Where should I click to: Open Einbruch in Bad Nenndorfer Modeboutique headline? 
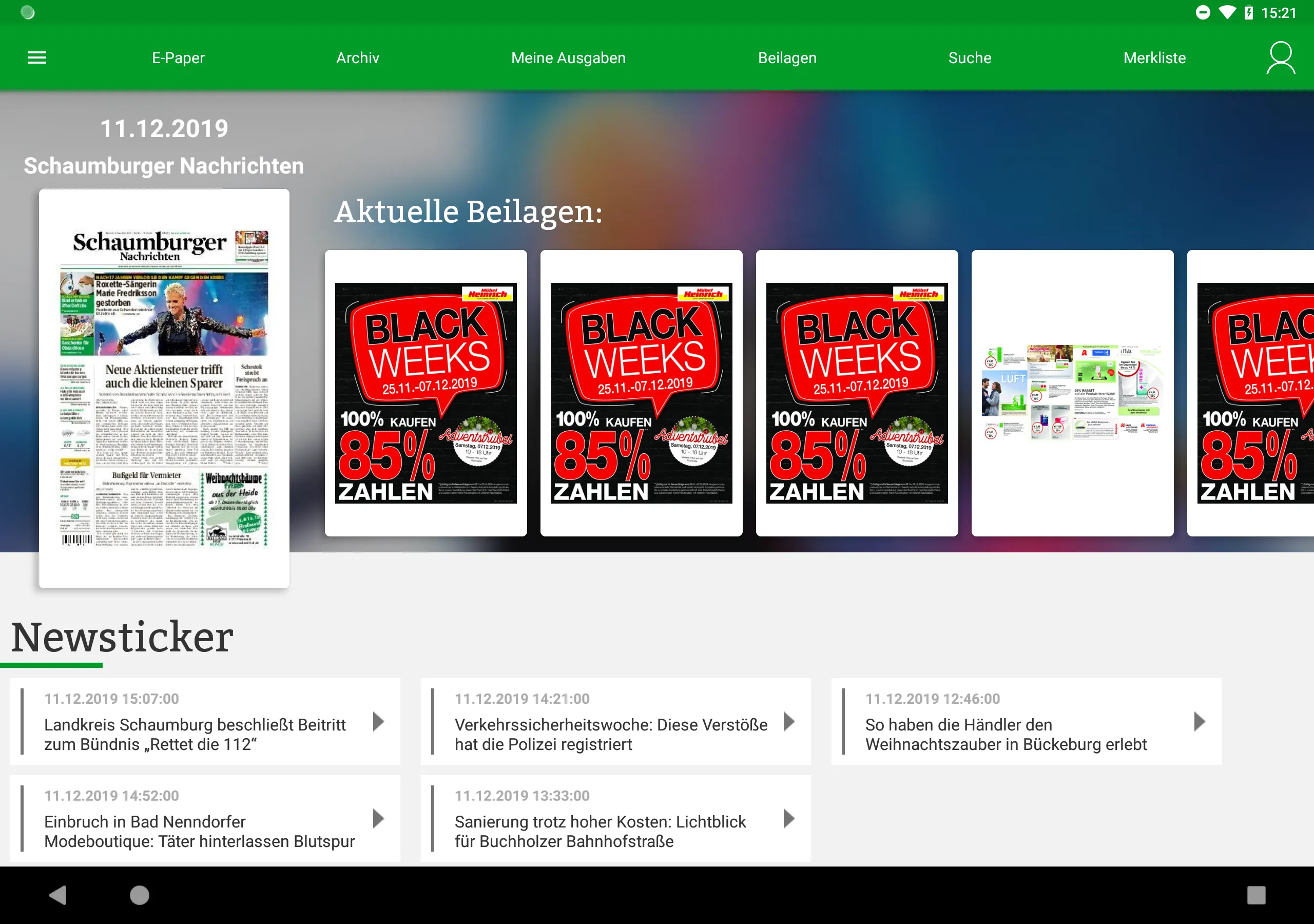click(x=200, y=831)
